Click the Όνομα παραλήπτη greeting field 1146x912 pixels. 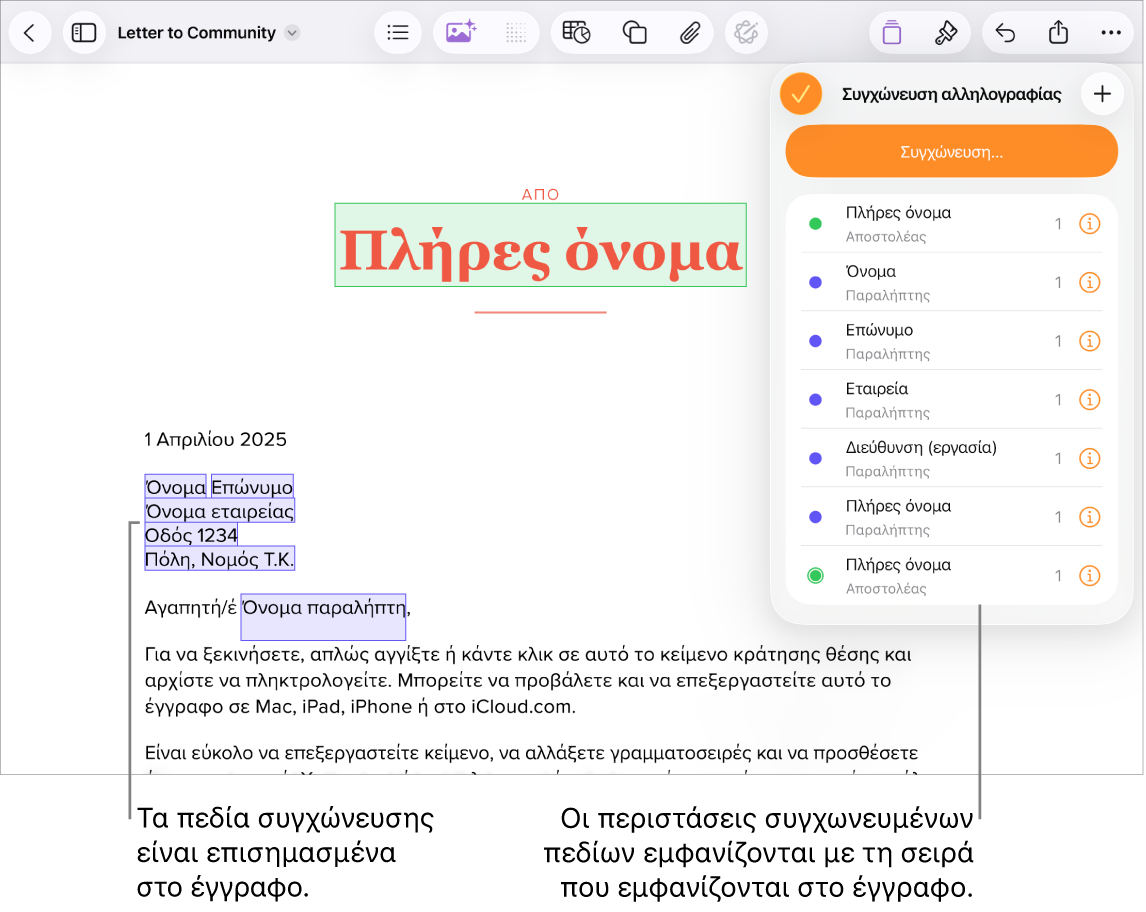(323, 616)
